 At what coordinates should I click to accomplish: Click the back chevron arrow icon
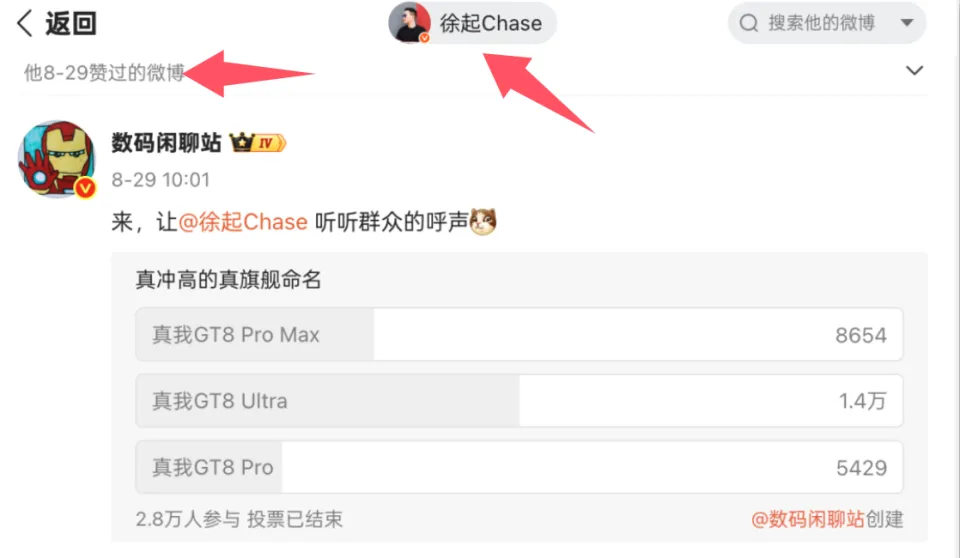pyautogui.click(x=24, y=23)
